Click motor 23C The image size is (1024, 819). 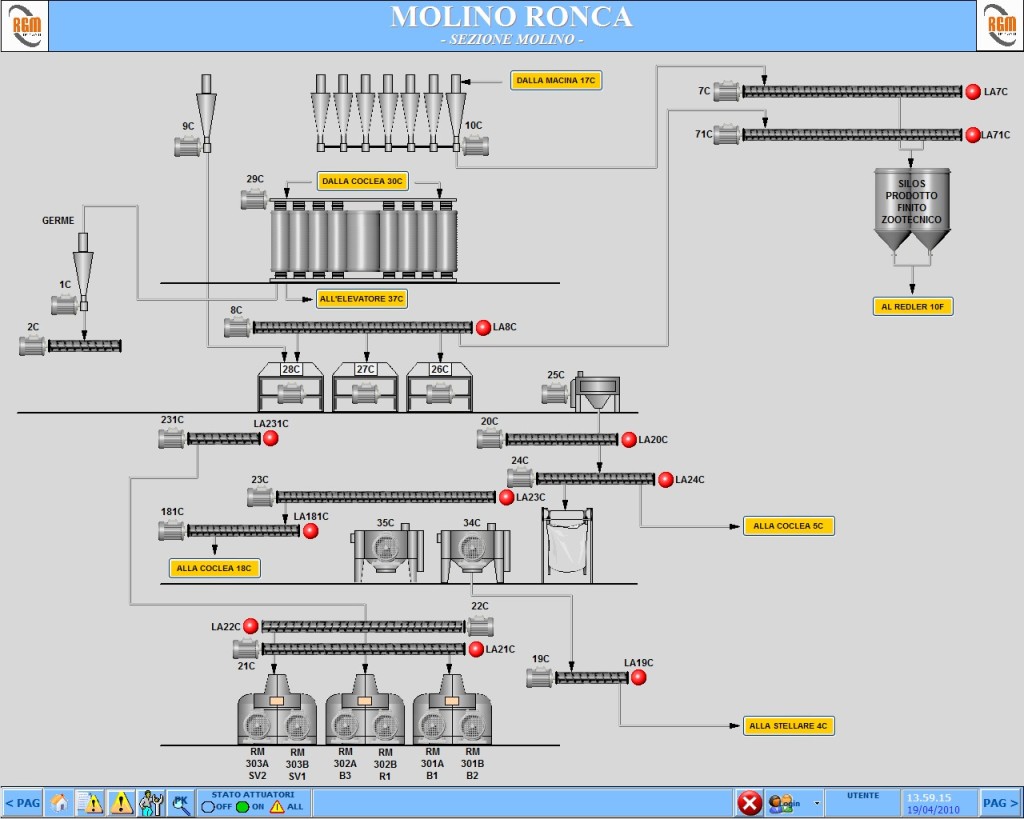click(x=261, y=497)
